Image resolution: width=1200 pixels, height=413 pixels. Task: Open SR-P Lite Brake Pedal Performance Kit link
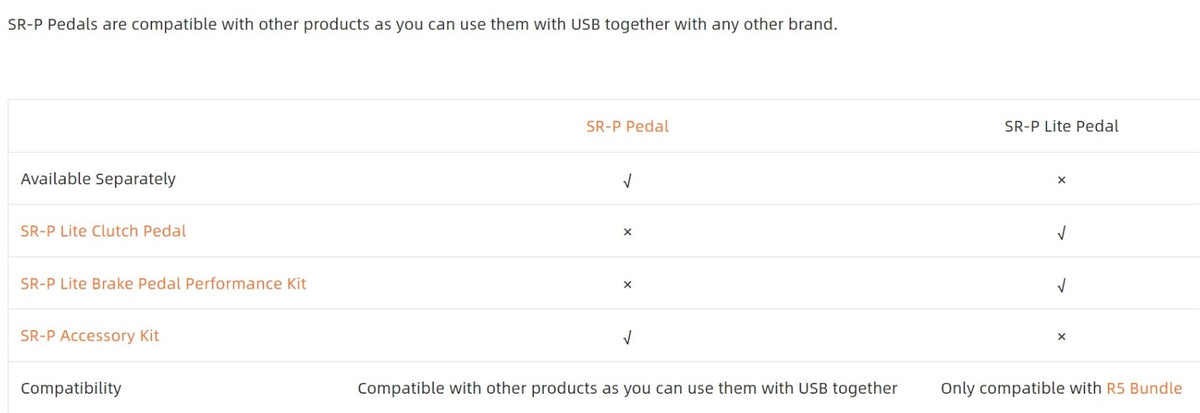(163, 284)
